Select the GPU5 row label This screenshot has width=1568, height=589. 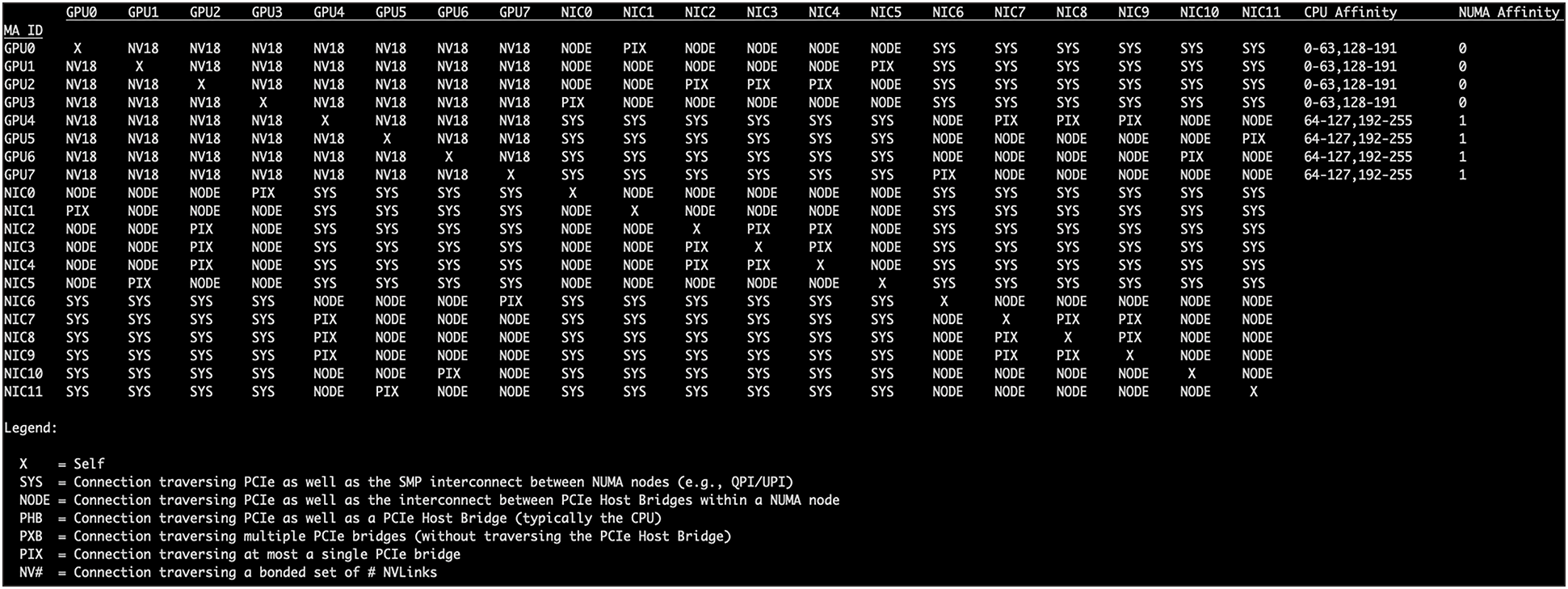click(19, 138)
